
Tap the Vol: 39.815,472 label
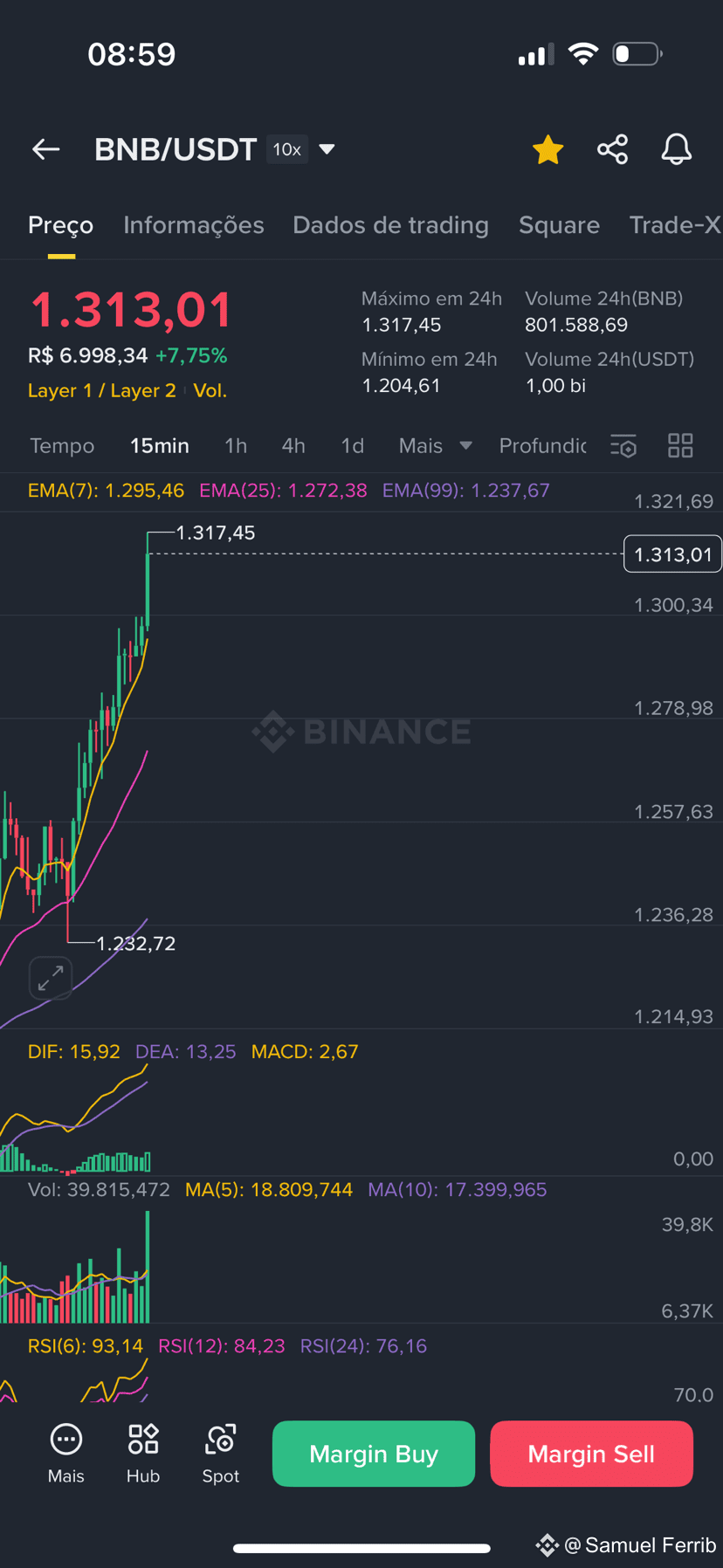pyautogui.click(x=99, y=1190)
